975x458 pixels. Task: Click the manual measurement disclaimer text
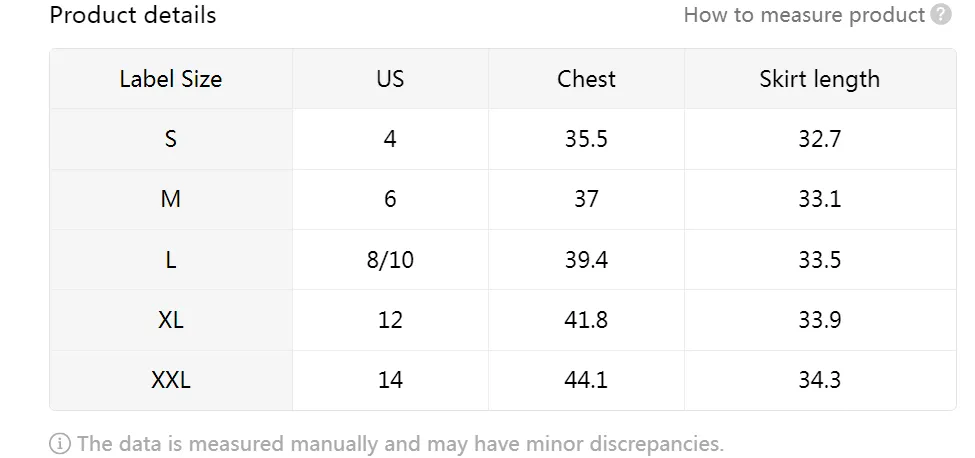point(400,444)
